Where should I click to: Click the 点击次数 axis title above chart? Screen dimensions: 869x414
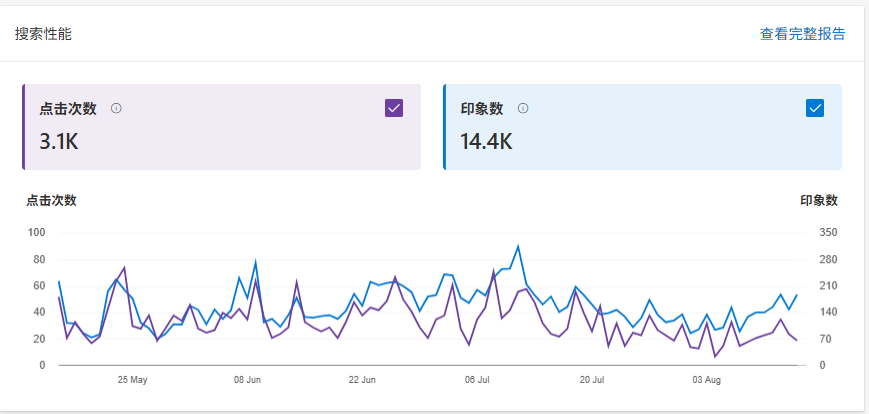[51, 200]
